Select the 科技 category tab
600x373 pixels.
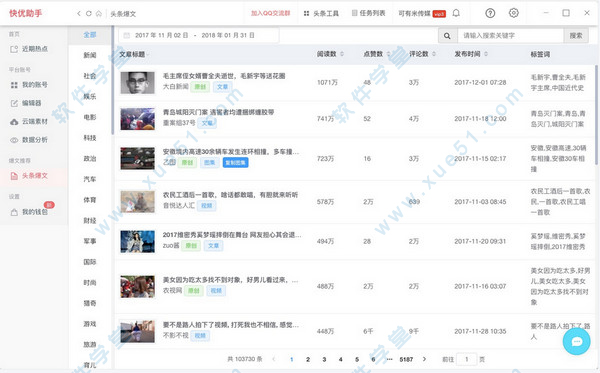[90, 138]
